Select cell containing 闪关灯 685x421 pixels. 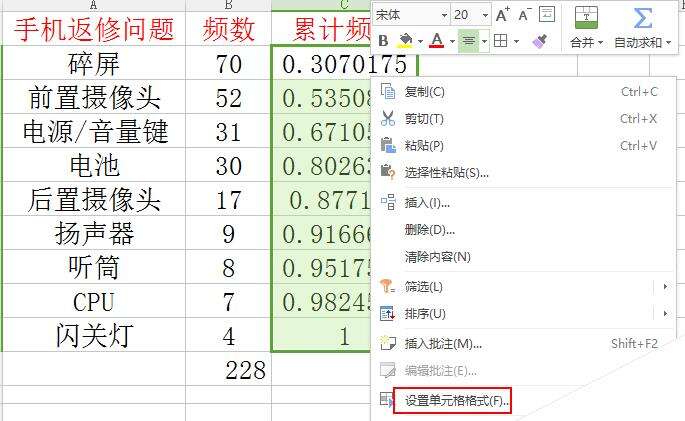(94, 335)
